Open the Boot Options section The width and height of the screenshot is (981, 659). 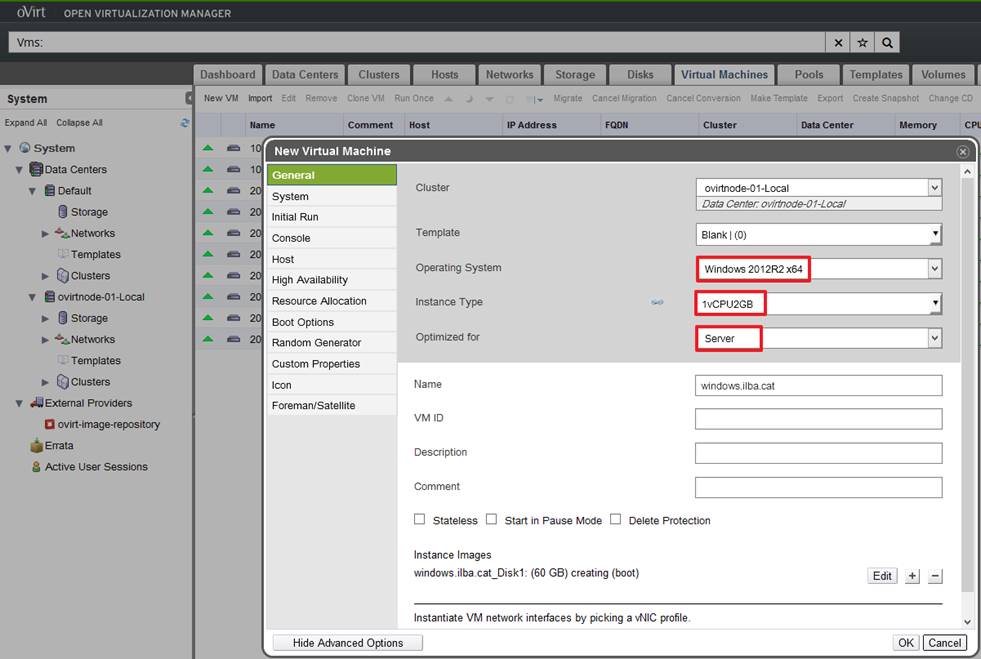pos(332,322)
